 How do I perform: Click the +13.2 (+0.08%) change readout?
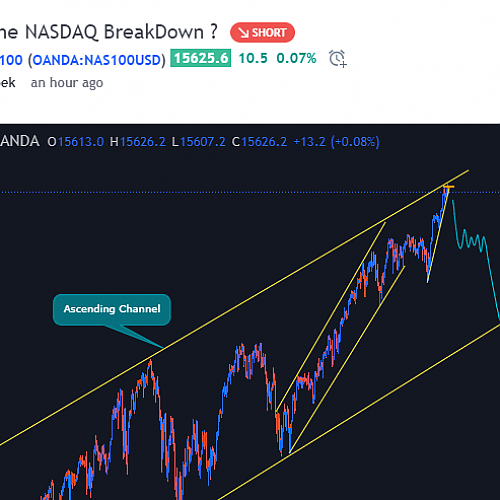click(336, 142)
